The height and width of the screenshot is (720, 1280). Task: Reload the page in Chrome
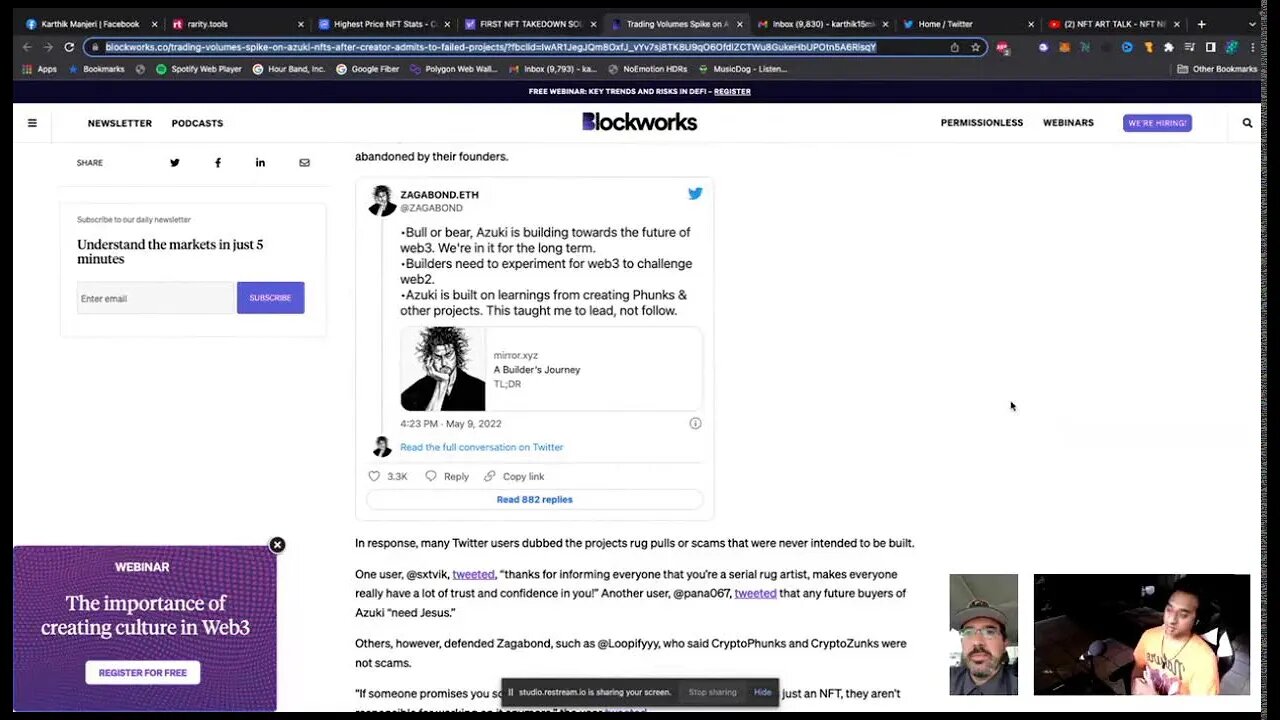(69, 47)
